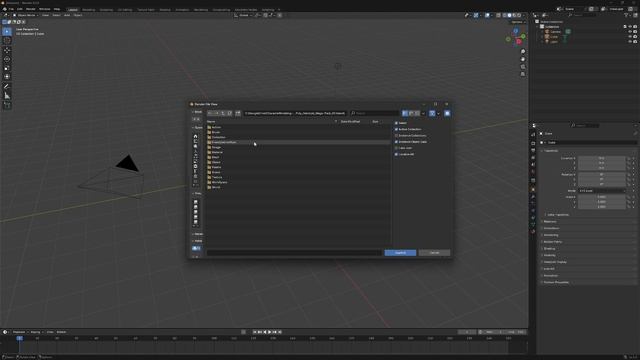Screen dimensions: 640x360
Task: Hide the Camera object in outliner
Action: tap(630, 31)
